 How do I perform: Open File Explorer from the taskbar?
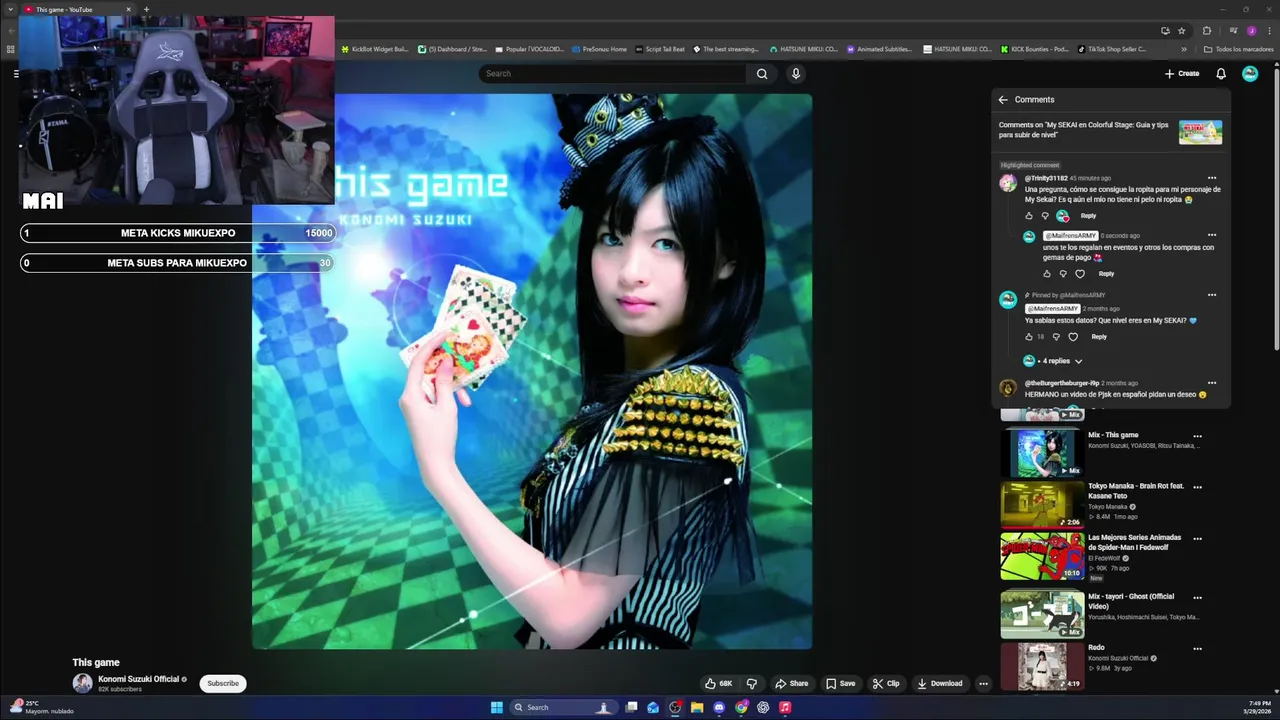click(x=697, y=708)
